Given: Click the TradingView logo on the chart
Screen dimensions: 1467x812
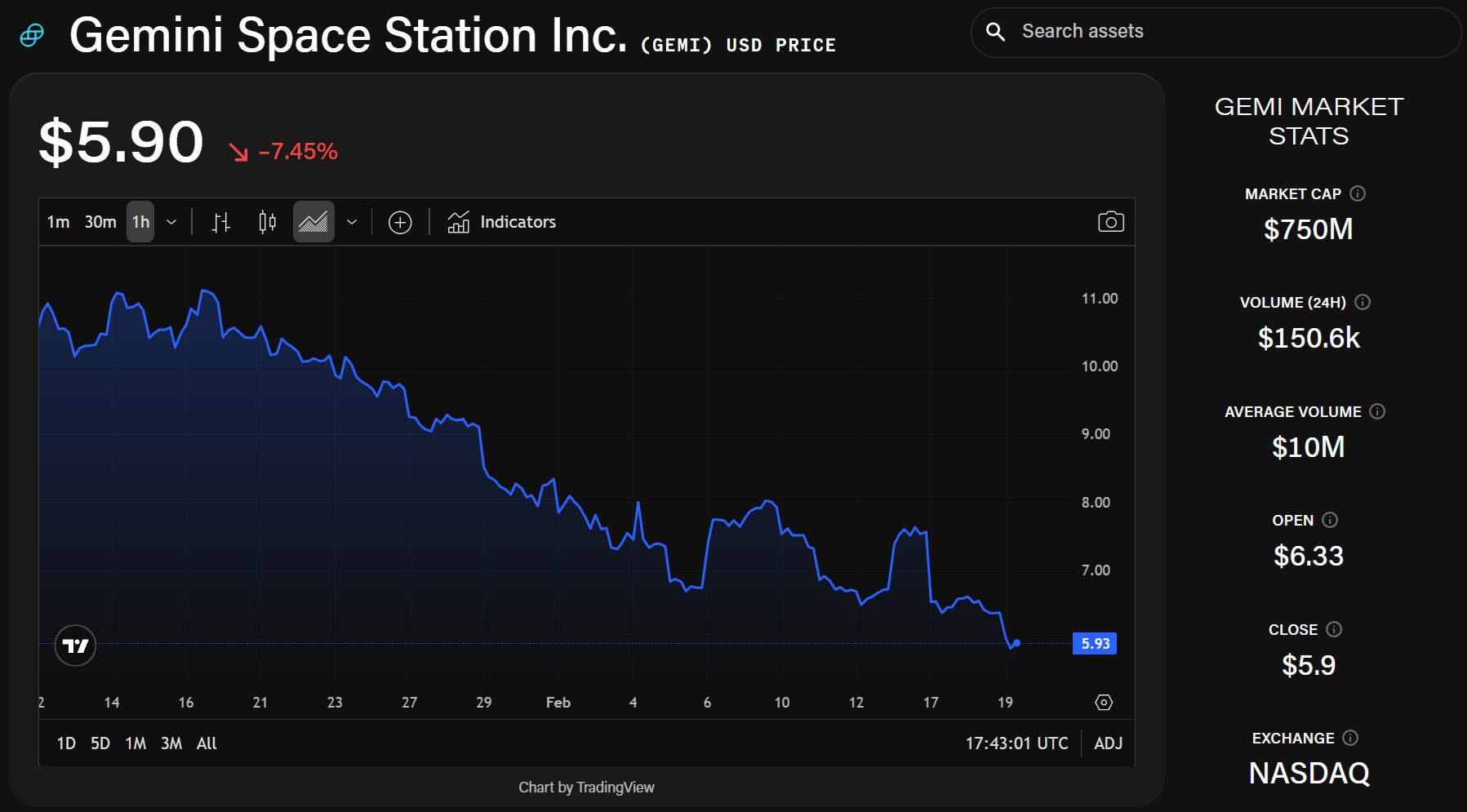Looking at the screenshot, I should [x=75, y=646].
